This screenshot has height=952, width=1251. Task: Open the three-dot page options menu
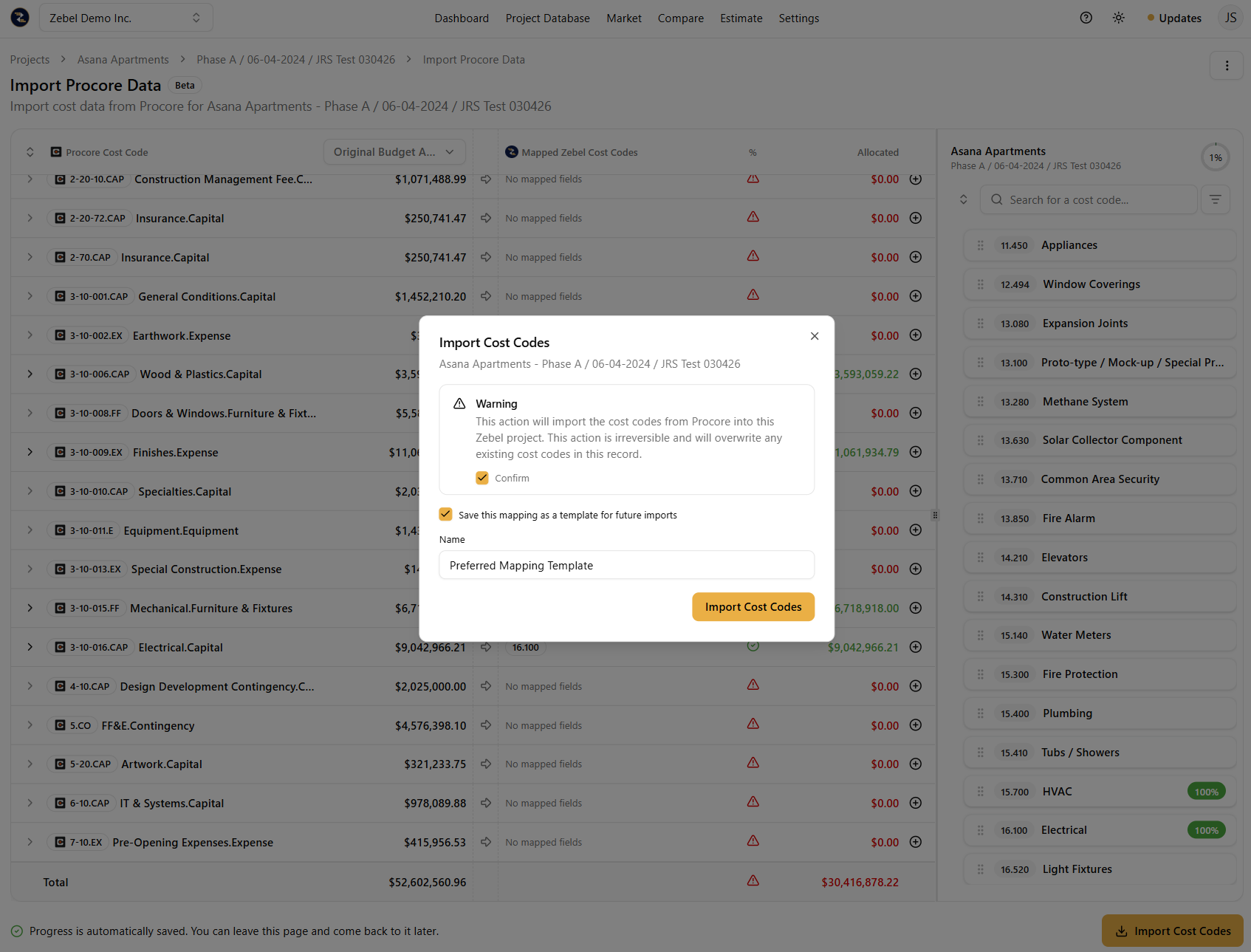coord(1227,66)
